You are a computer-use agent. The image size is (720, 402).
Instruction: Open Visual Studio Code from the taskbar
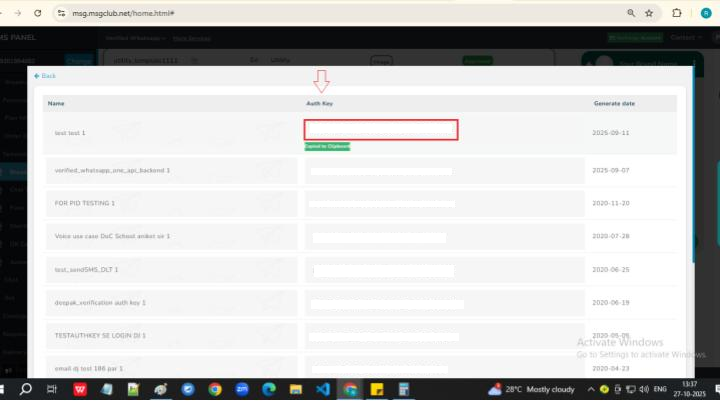(x=323, y=389)
